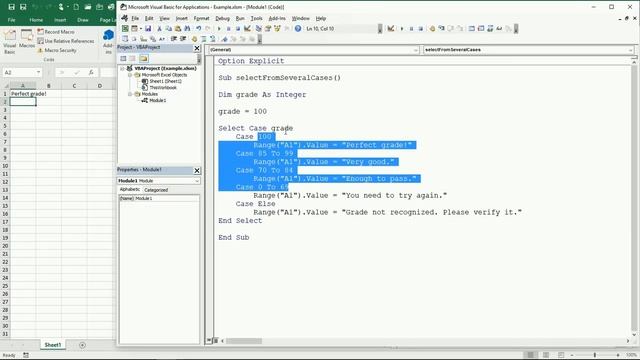Viewport: 640px width, 360px height.
Task: Click the Find binoculars icon
Action: [x=187, y=29]
